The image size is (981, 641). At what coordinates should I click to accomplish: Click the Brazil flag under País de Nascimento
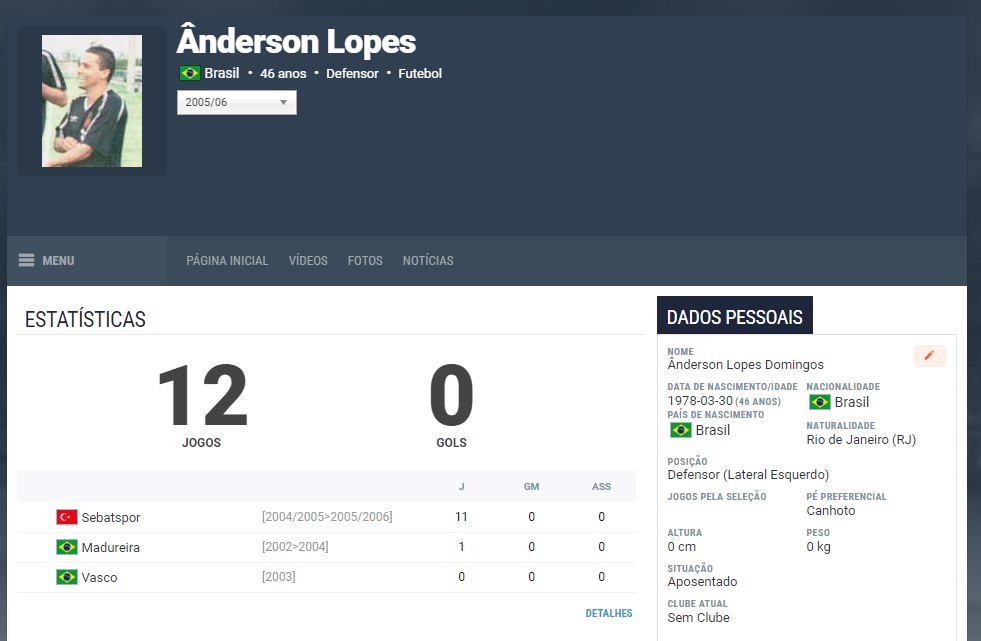(x=681, y=430)
